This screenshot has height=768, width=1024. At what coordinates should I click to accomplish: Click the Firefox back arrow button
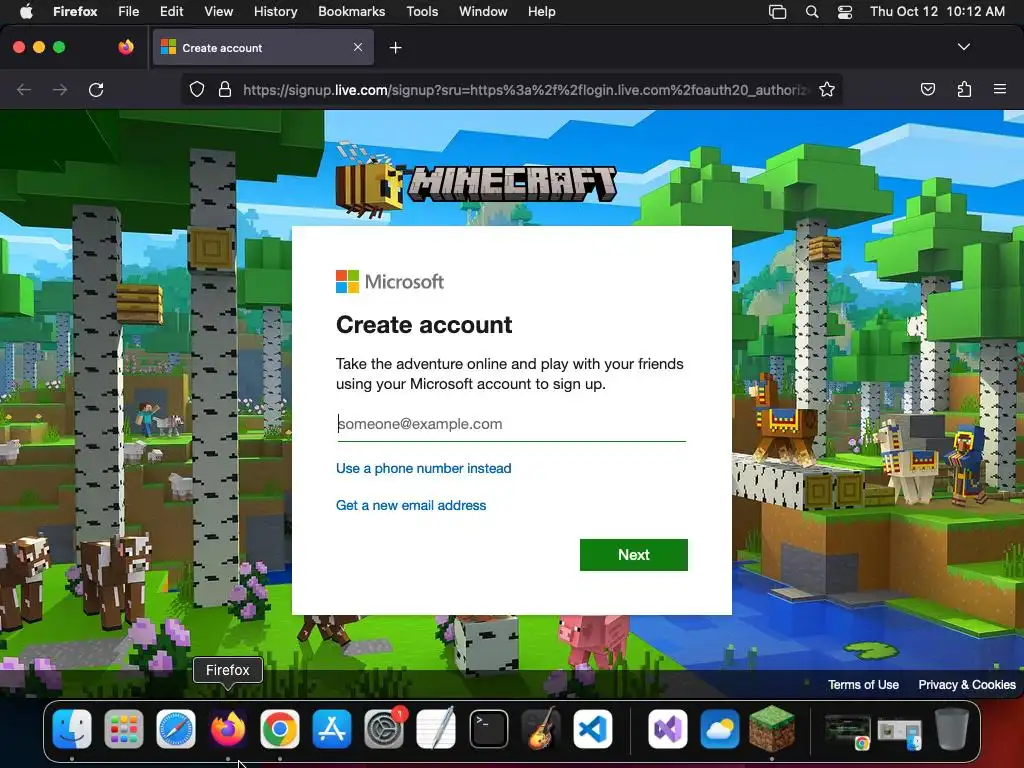tap(24, 89)
